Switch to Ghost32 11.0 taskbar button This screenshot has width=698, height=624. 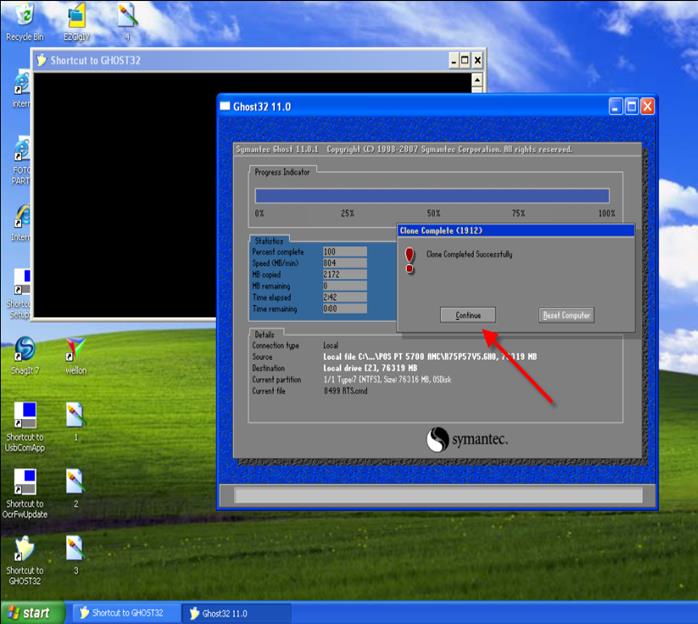[x=237, y=613]
